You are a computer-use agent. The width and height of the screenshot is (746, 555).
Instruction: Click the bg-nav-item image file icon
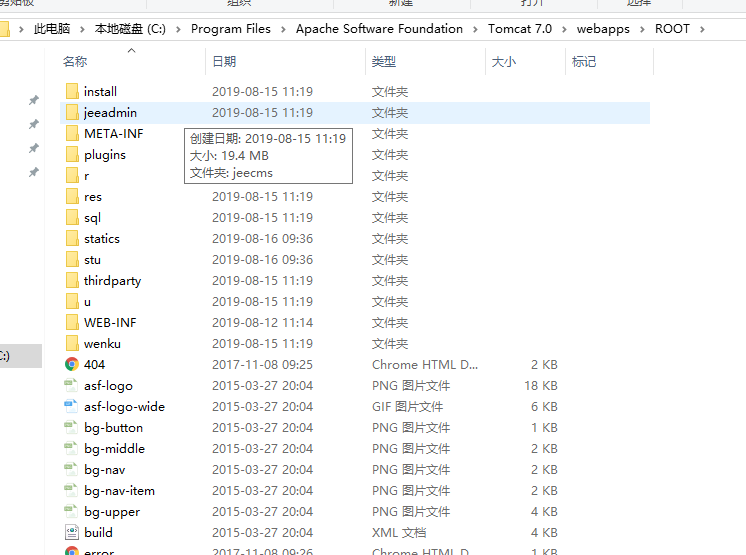pyautogui.click(x=71, y=490)
